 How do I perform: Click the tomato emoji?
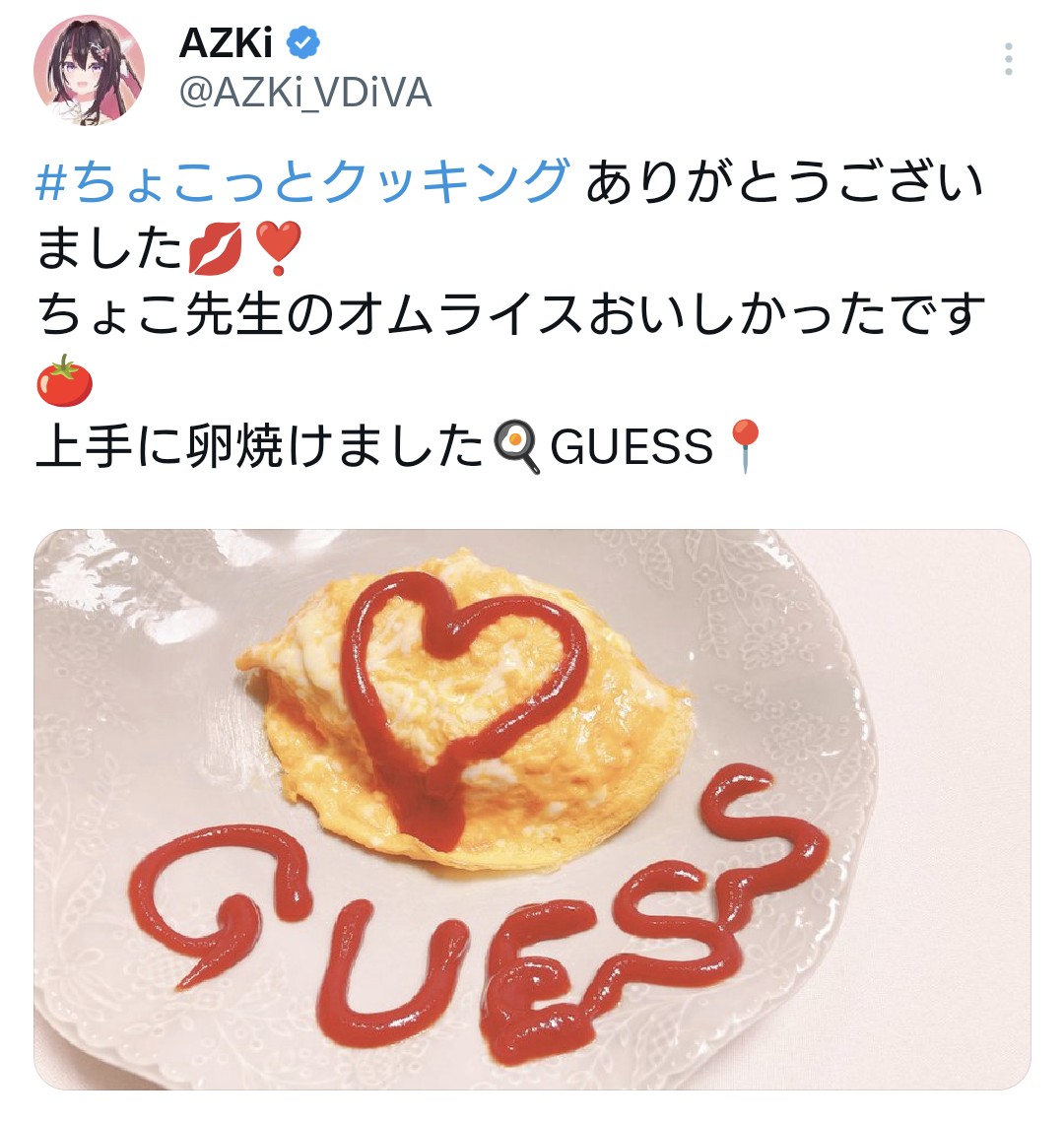coord(64,380)
